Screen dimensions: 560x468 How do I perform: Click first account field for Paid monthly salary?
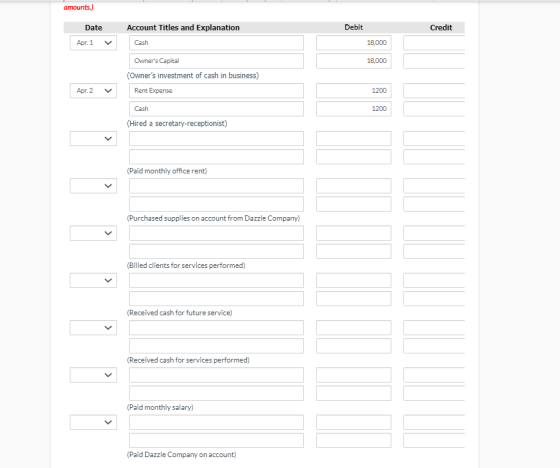216,375
